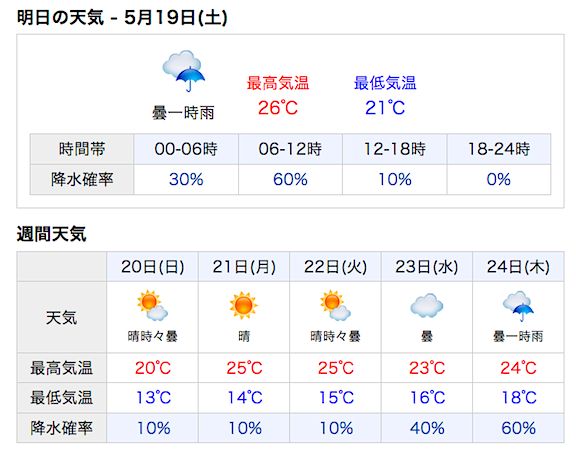Image resolution: width=576 pixels, height=453 pixels.
Task: Click the 明日の天気 5月19日 heading
Action: point(122,17)
